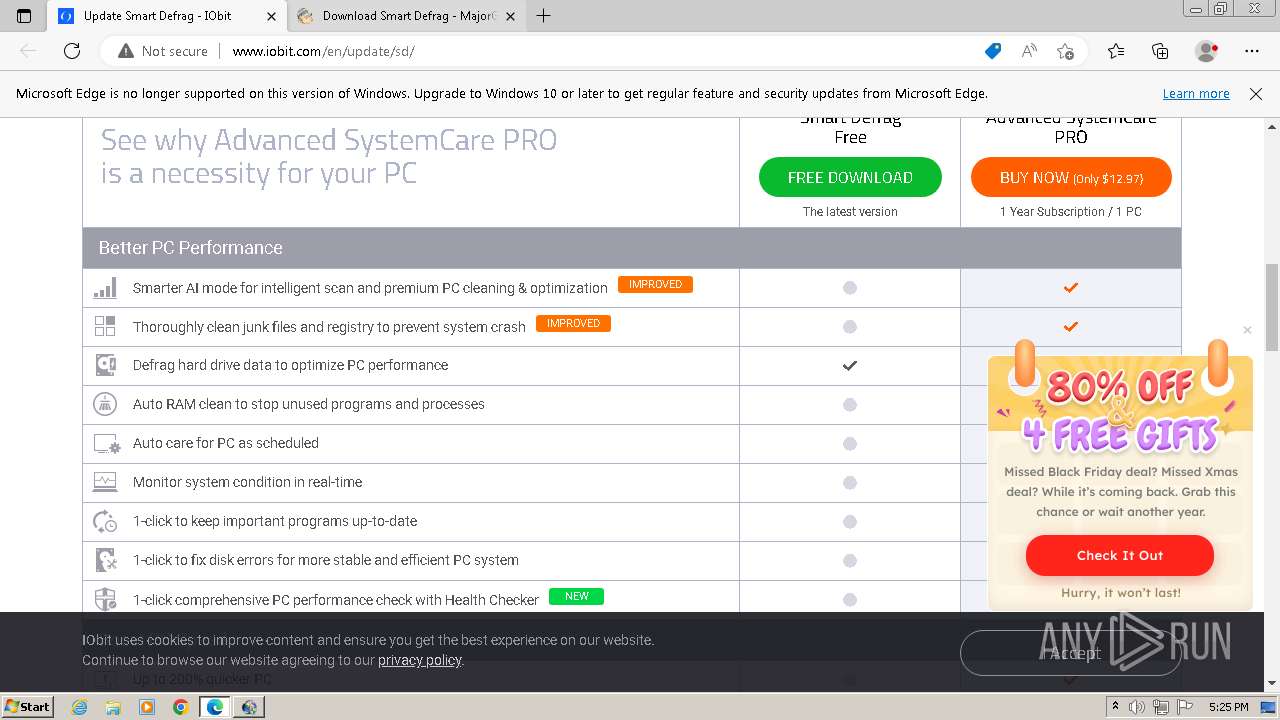Start Read aloud for this page
Screen dimensions: 1280x720
pyautogui.click(x=1029, y=51)
